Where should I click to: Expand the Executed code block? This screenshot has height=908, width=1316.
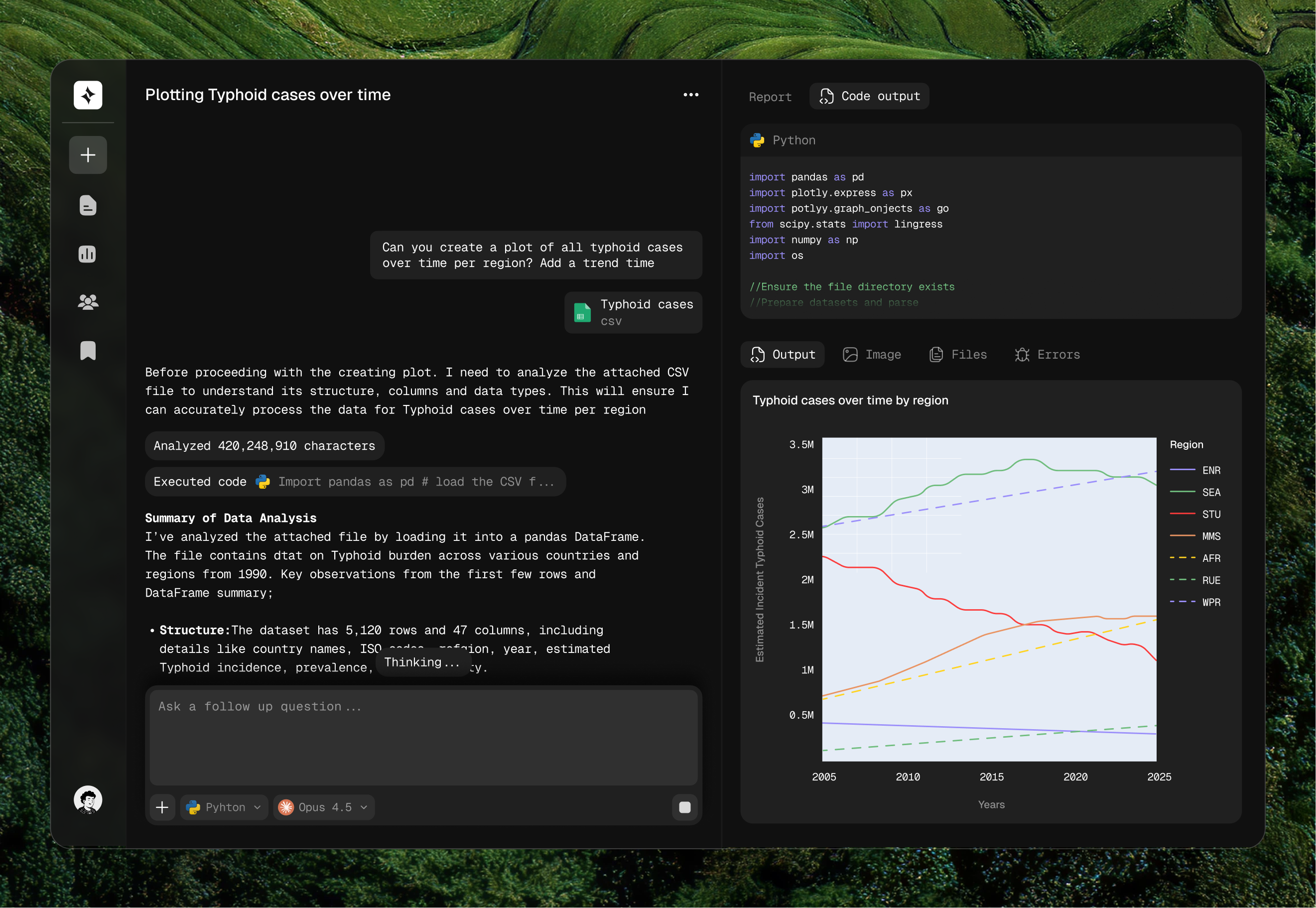355,482
